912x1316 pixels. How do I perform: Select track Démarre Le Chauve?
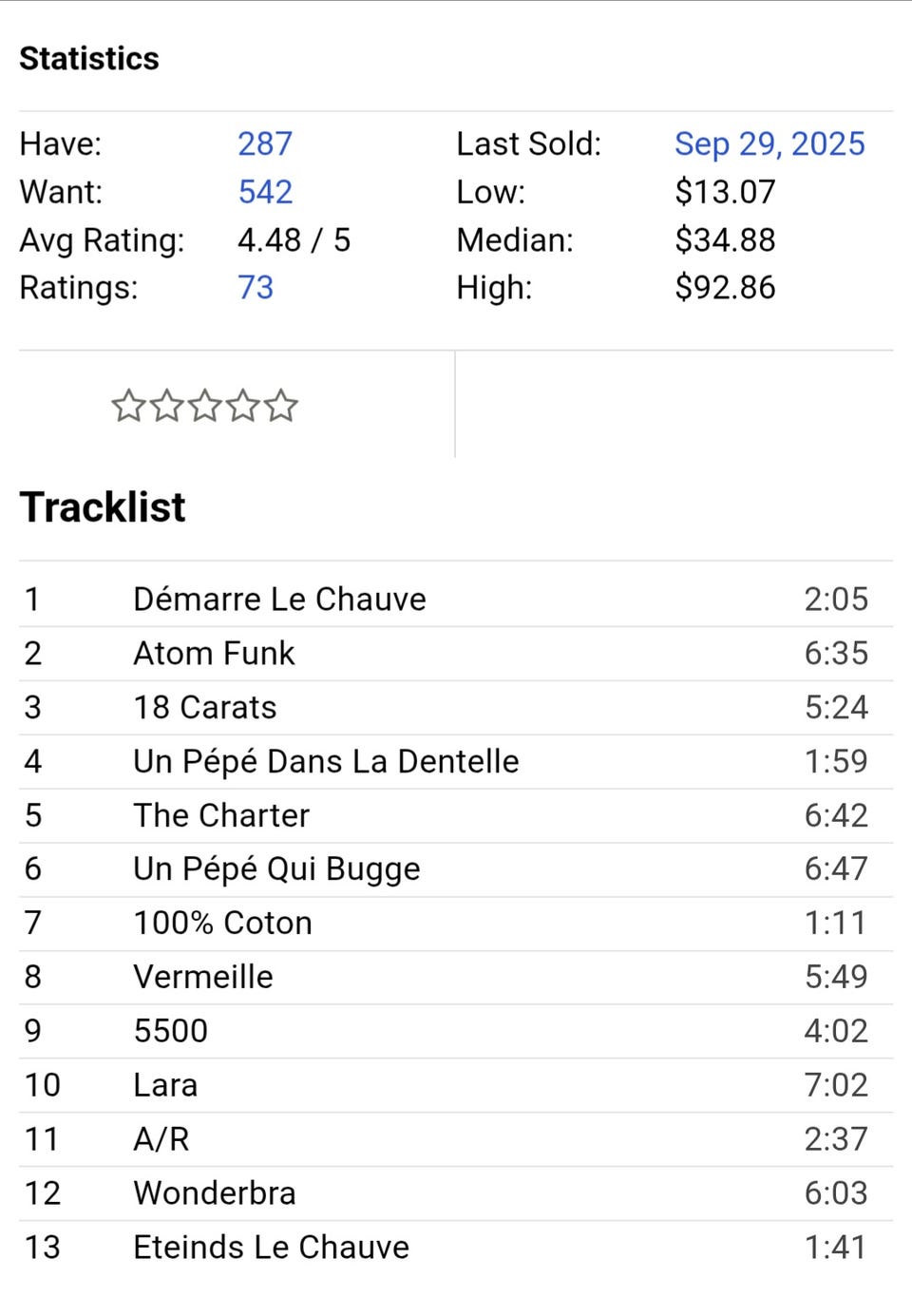(x=279, y=600)
